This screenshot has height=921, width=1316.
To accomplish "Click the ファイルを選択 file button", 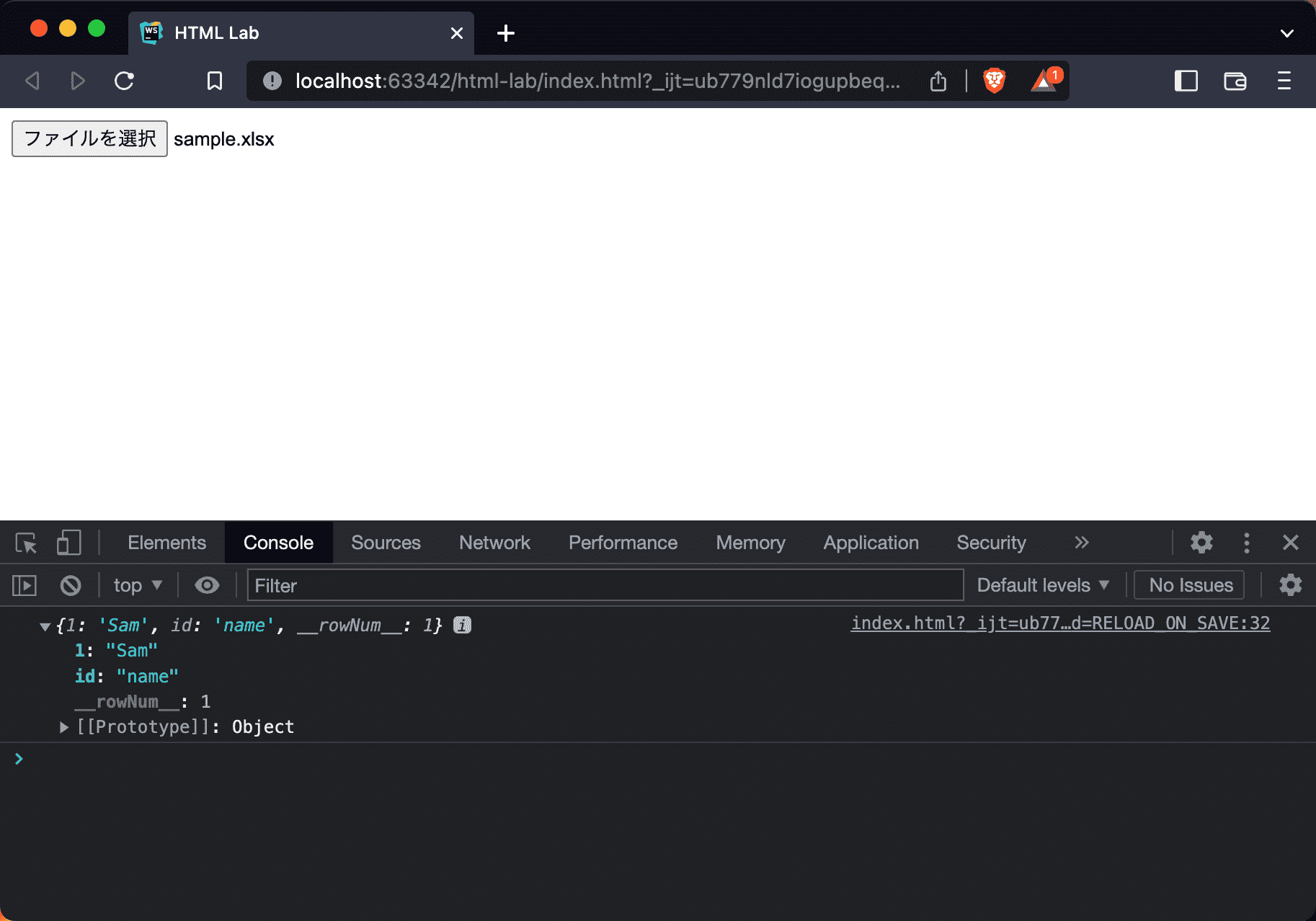I will (x=89, y=138).
